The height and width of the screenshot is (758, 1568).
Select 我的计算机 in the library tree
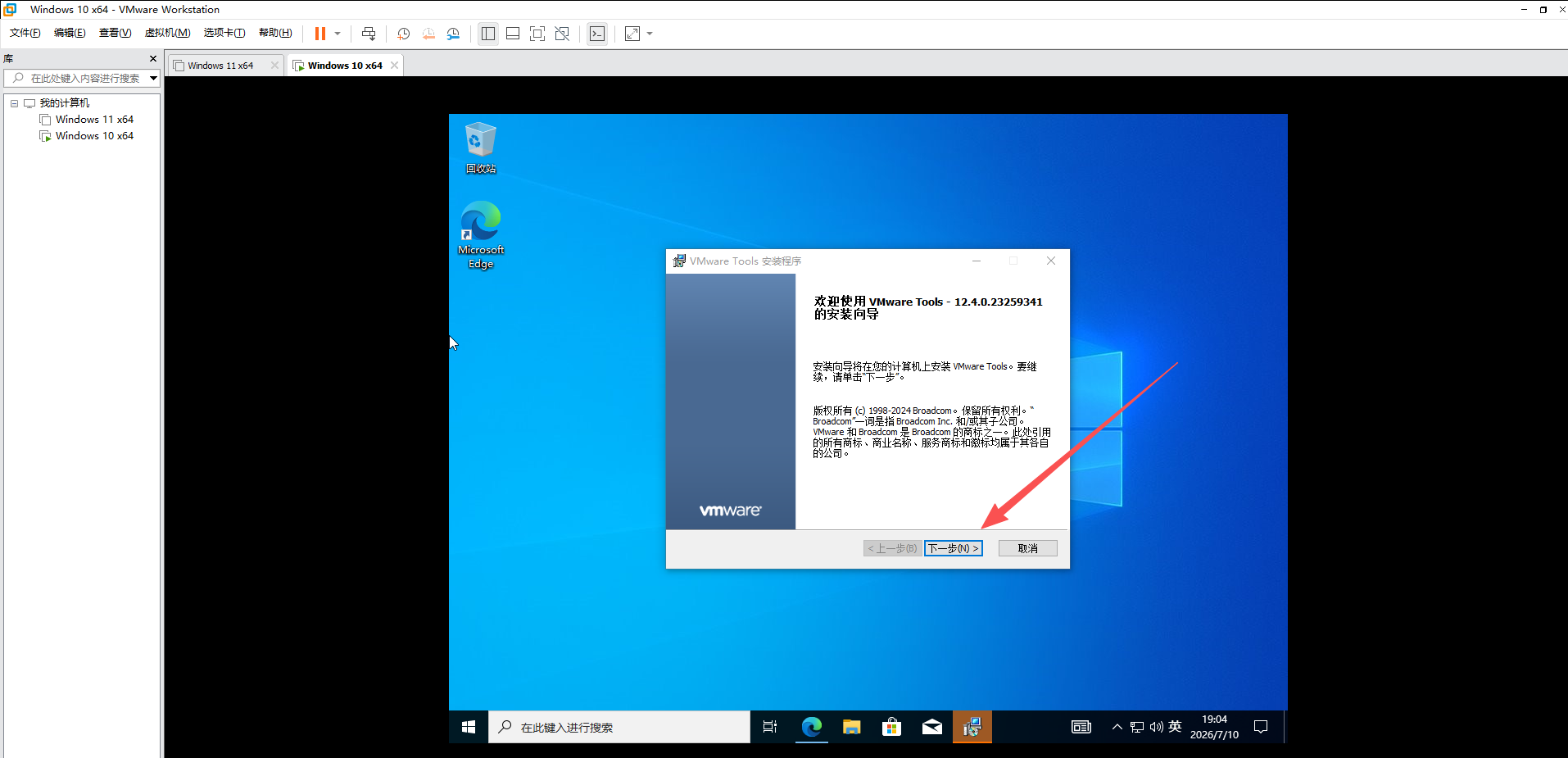click(65, 103)
